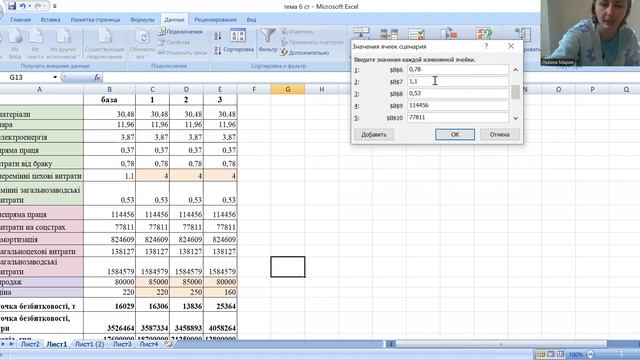Sort descending Z to A icon
This screenshot has width=640, height=360.
click(x=218, y=51)
